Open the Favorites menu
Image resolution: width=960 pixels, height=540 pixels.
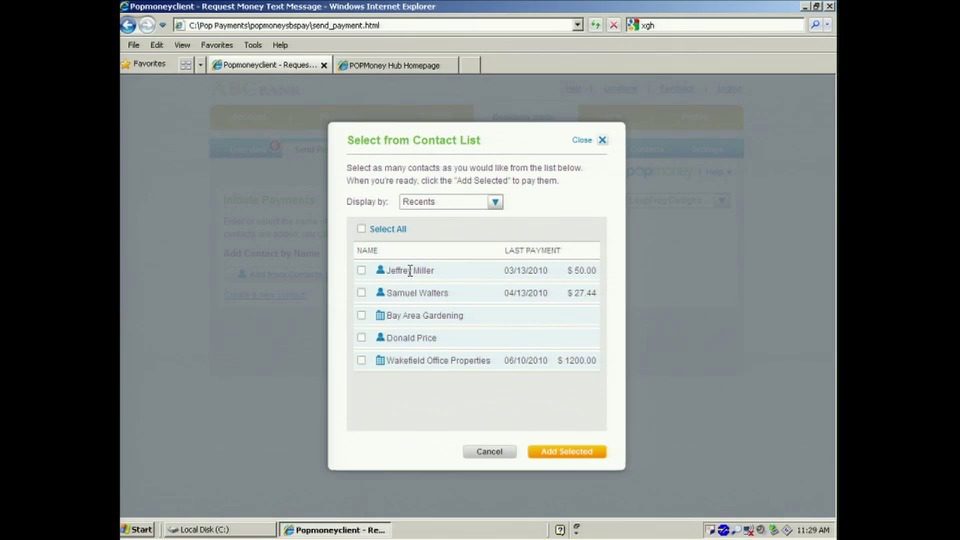[x=217, y=45]
